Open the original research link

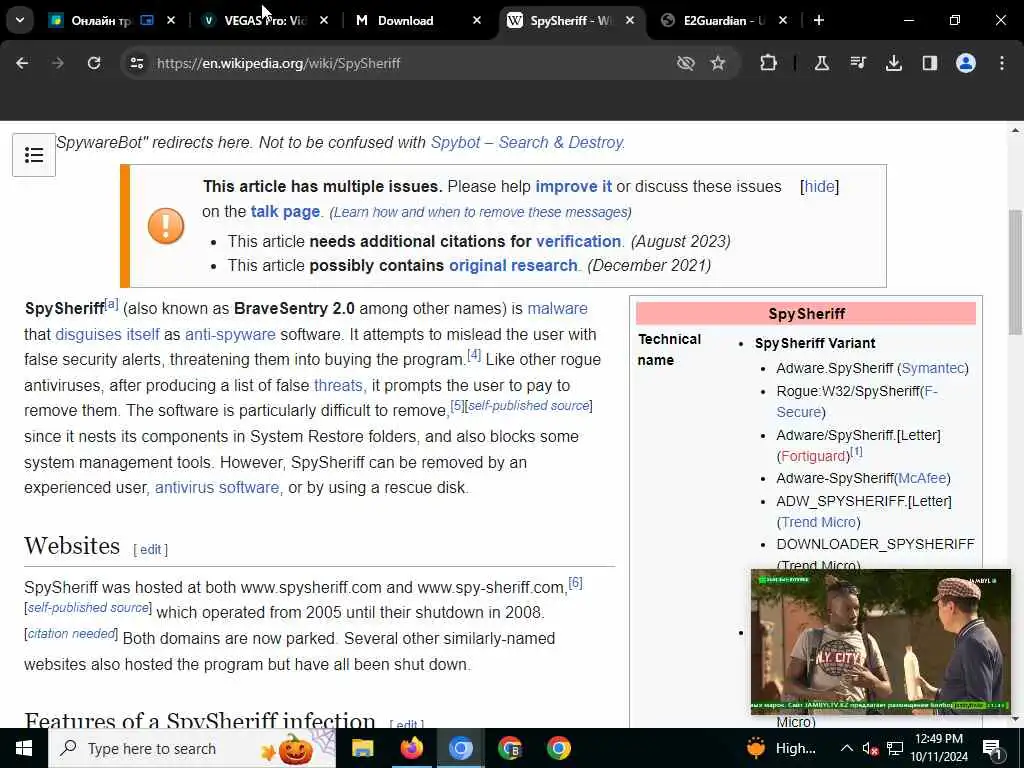pos(513,265)
